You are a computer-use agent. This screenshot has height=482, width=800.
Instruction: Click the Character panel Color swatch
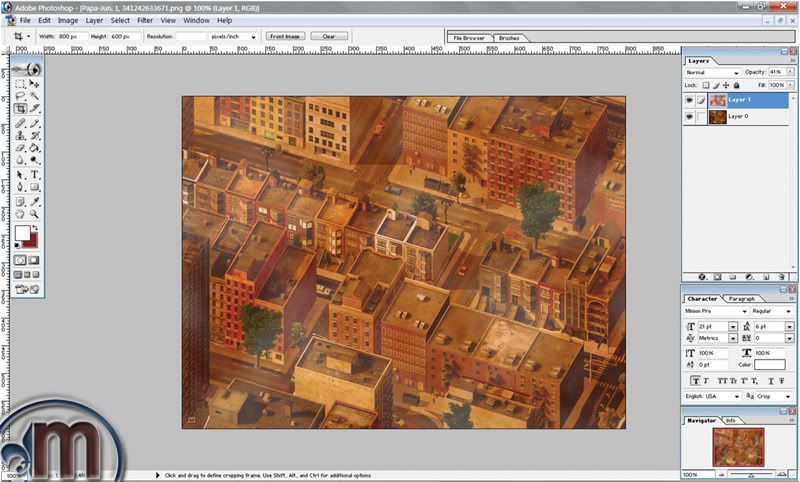770,365
